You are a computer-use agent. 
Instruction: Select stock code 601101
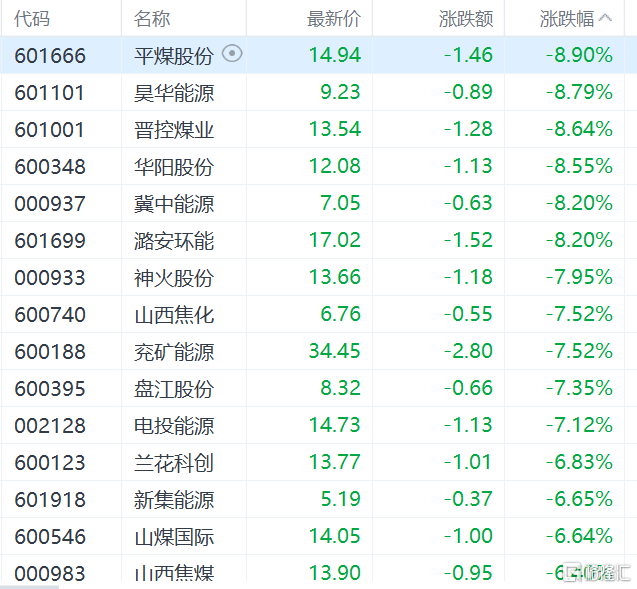click(x=49, y=93)
